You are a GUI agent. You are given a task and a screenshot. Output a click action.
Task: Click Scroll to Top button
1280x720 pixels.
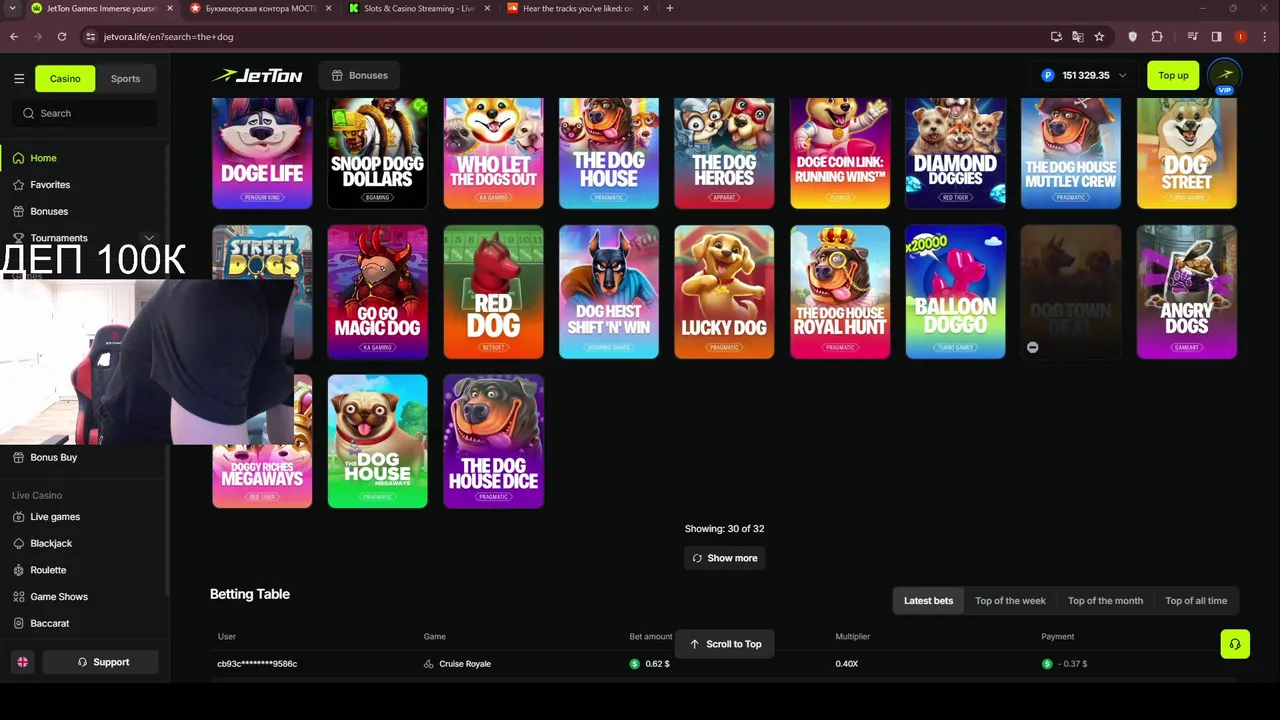[725, 644]
